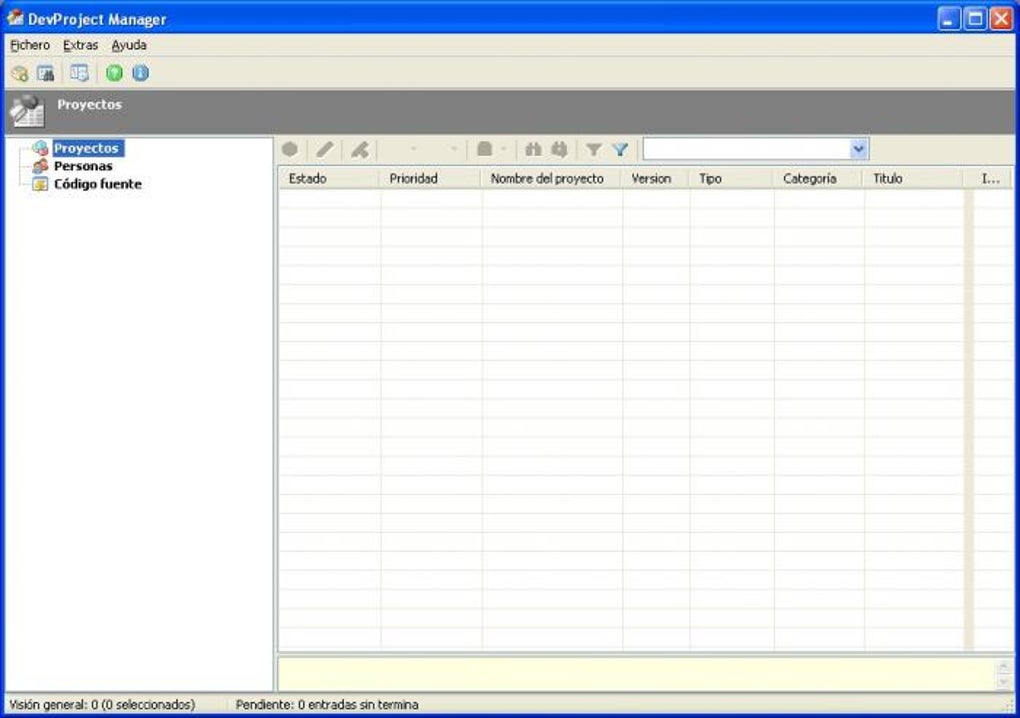Screen dimensions: 1020x718
Task: Click the green help globe icon
Action: coord(114,72)
